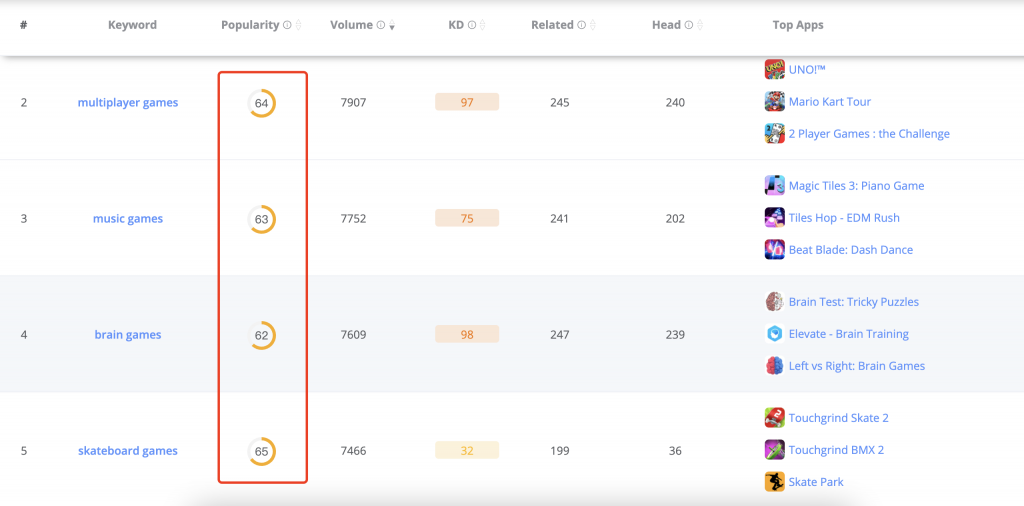Image resolution: width=1024 pixels, height=506 pixels.
Task: Click the KD badge showing 32
Action: pos(467,451)
